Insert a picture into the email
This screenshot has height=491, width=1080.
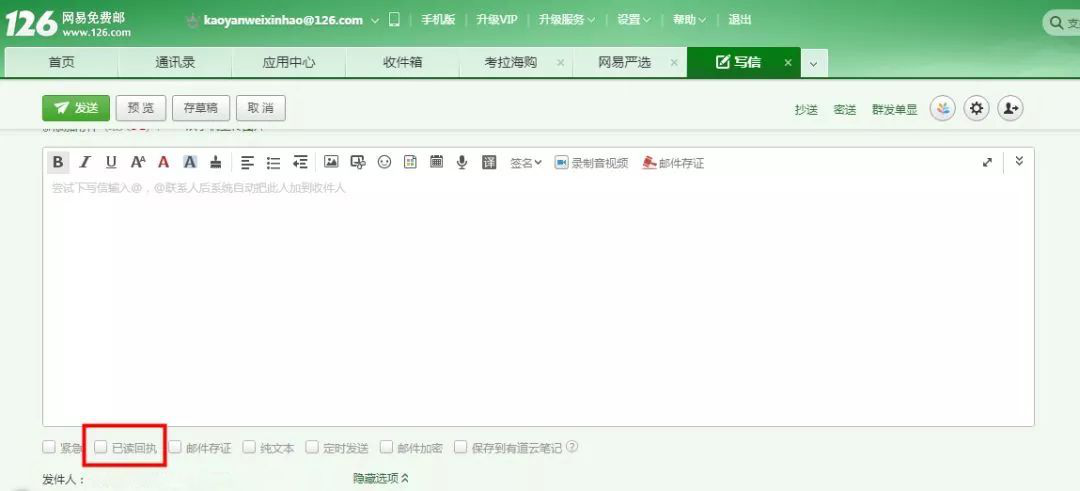tap(331, 162)
